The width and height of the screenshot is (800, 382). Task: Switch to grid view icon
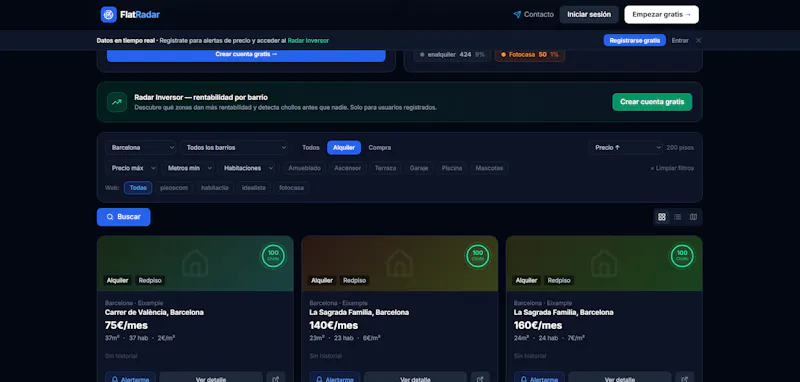coord(662,217)
